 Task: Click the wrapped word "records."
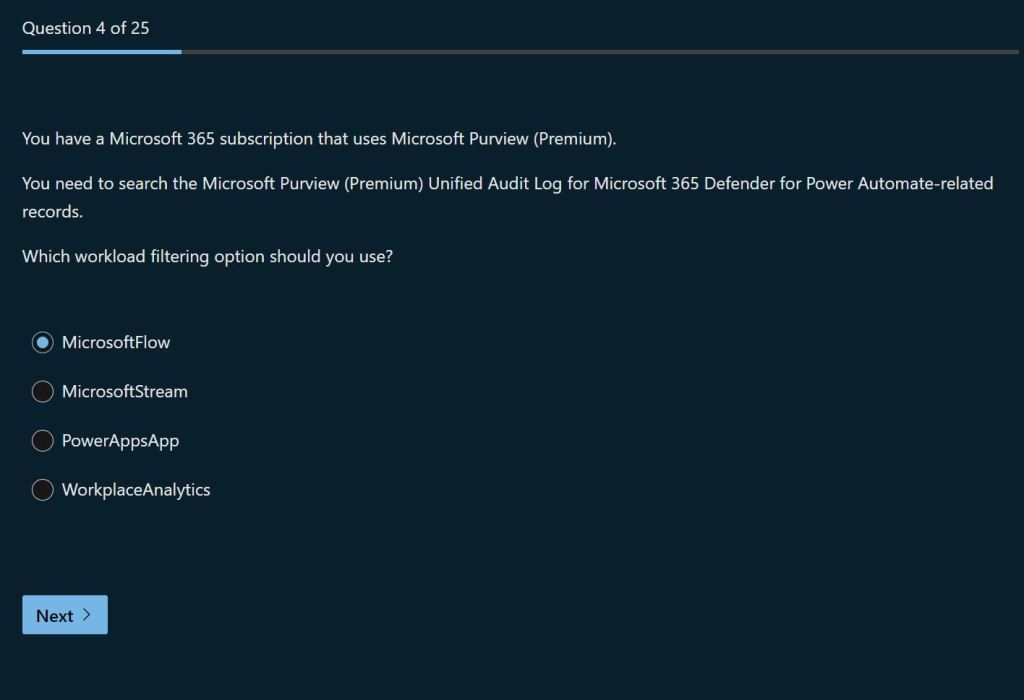coord(52,212)
